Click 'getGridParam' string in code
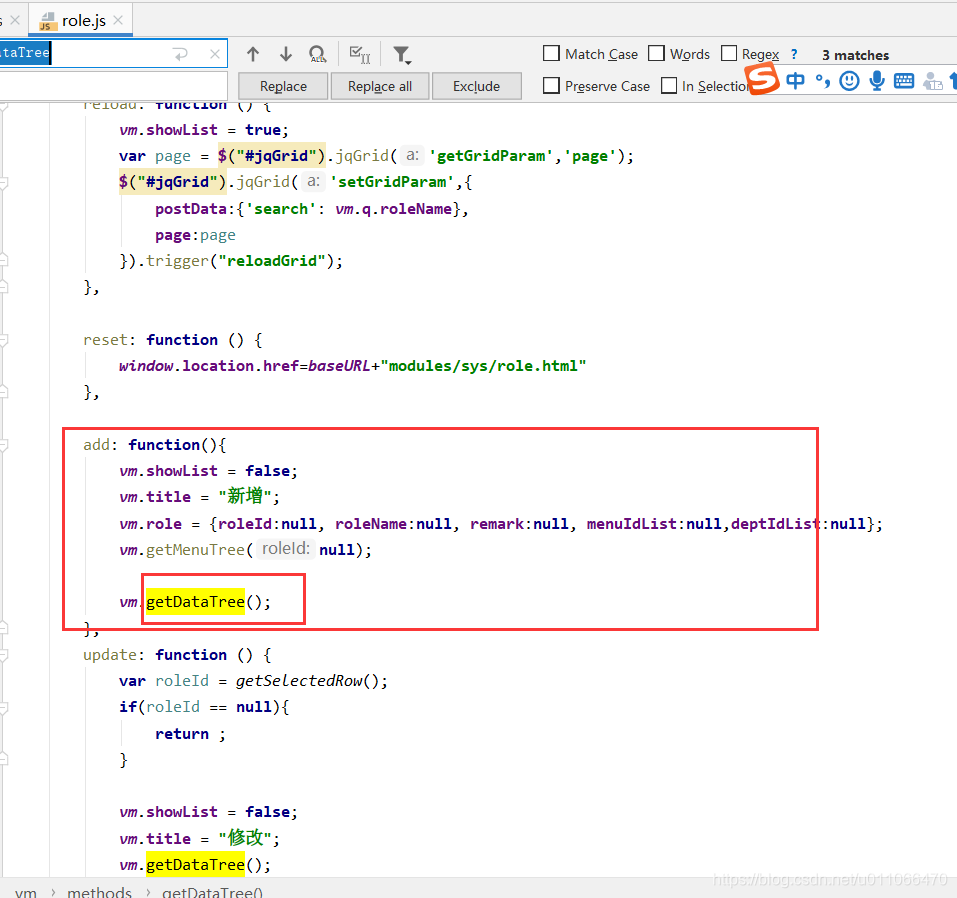This screenshot has width=957, height=898. [x=491, y=156]
